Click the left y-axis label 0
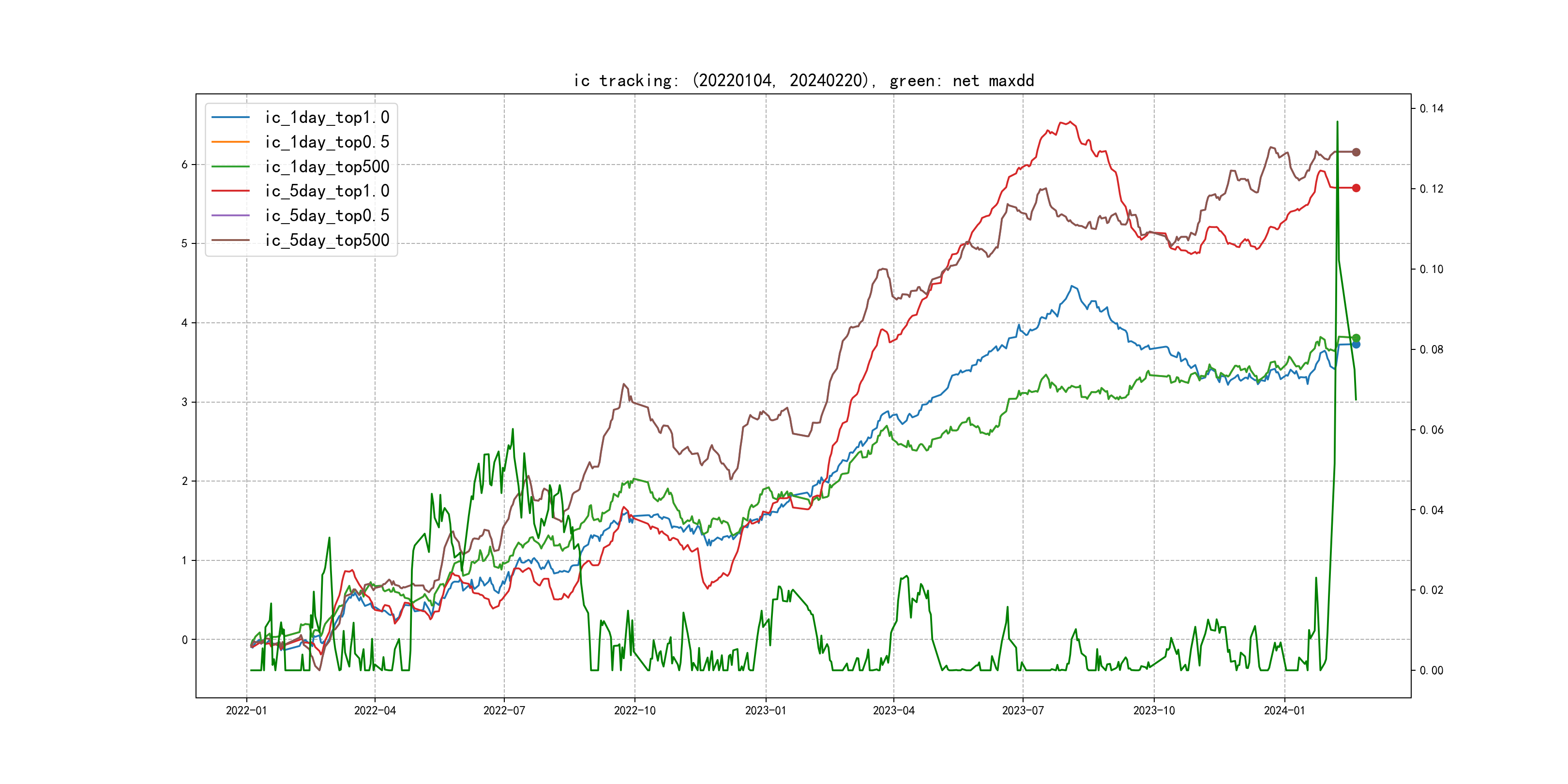 [x=184, y=640]
